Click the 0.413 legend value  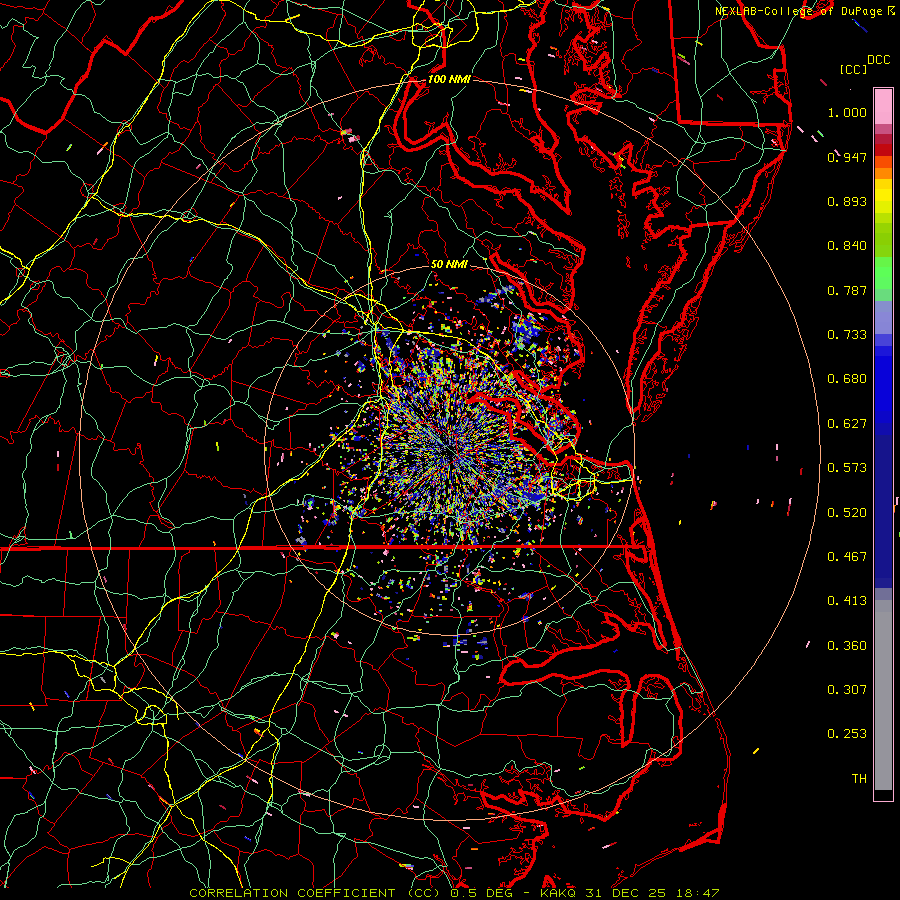[847, 601]
